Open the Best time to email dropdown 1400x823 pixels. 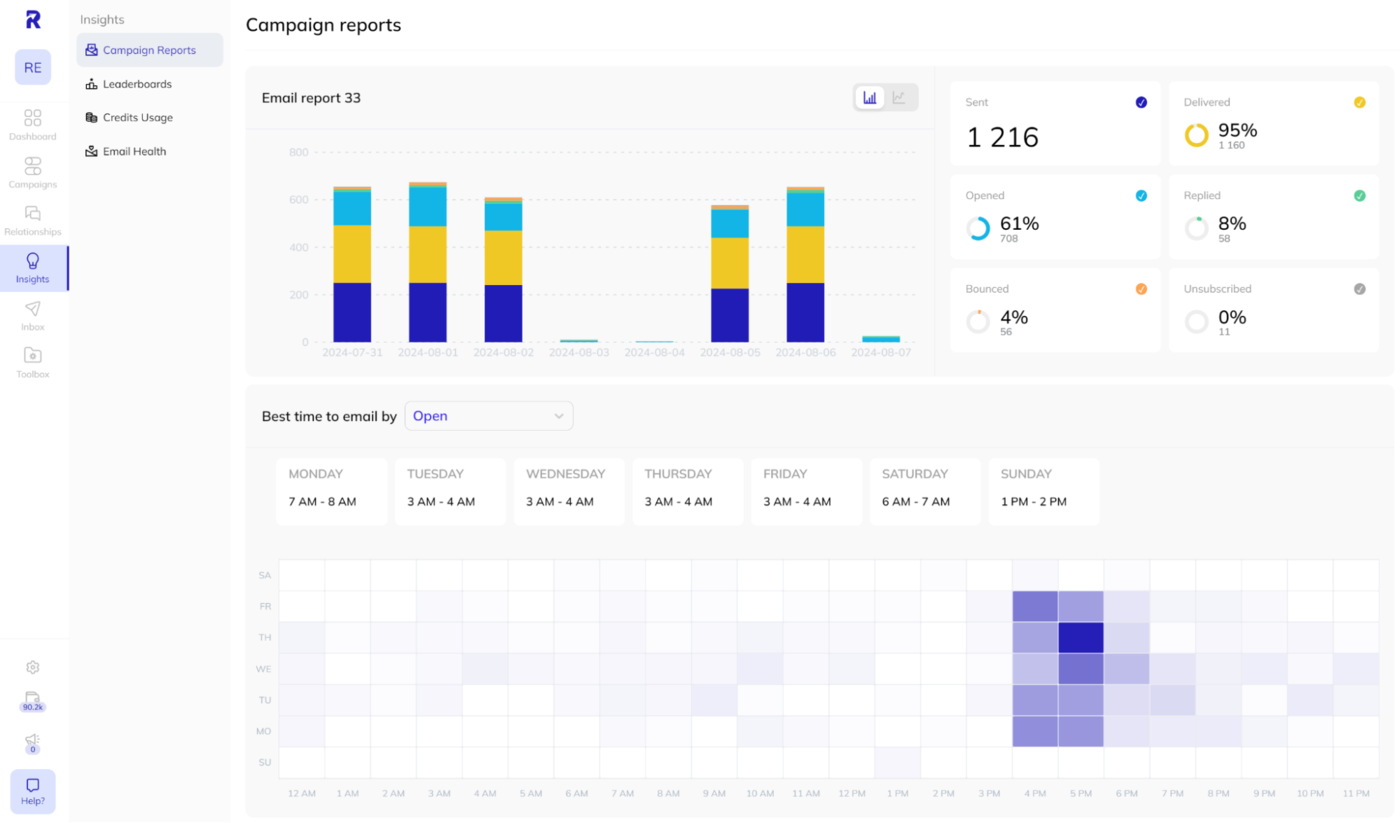point(489,416)
